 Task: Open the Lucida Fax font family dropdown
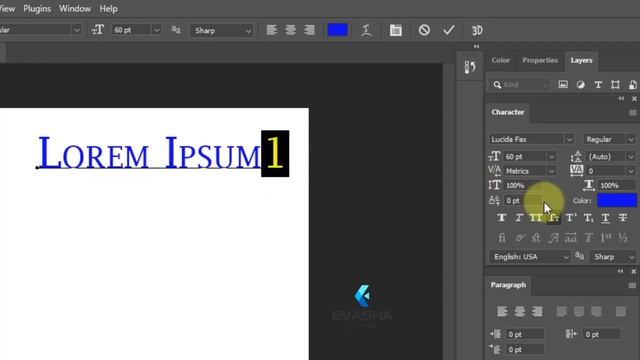(x=569, y=140)
